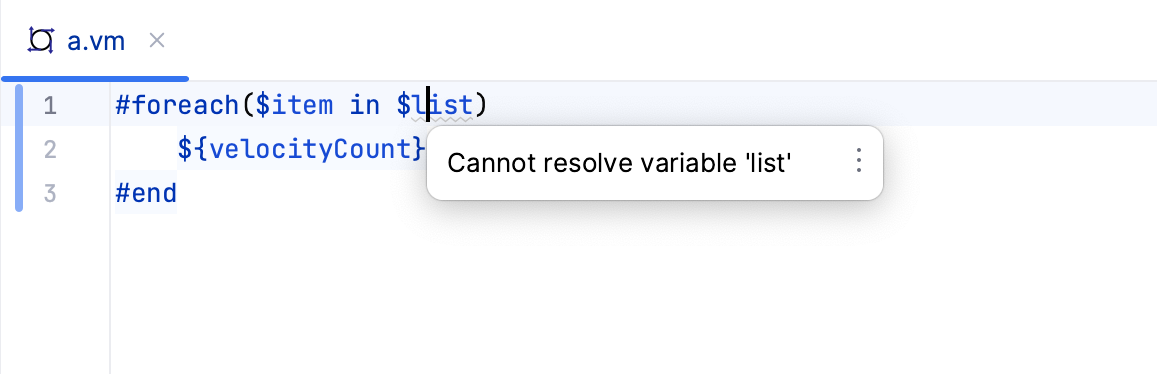Click the empty gutter area below line 3

pos(55,295)
